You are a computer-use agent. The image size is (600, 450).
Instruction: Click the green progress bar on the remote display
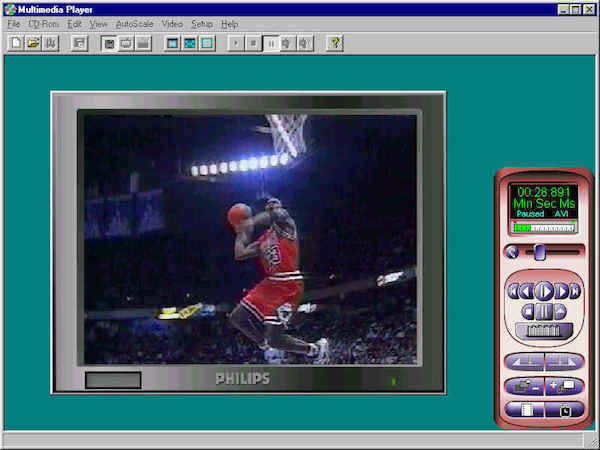[544, 227]
